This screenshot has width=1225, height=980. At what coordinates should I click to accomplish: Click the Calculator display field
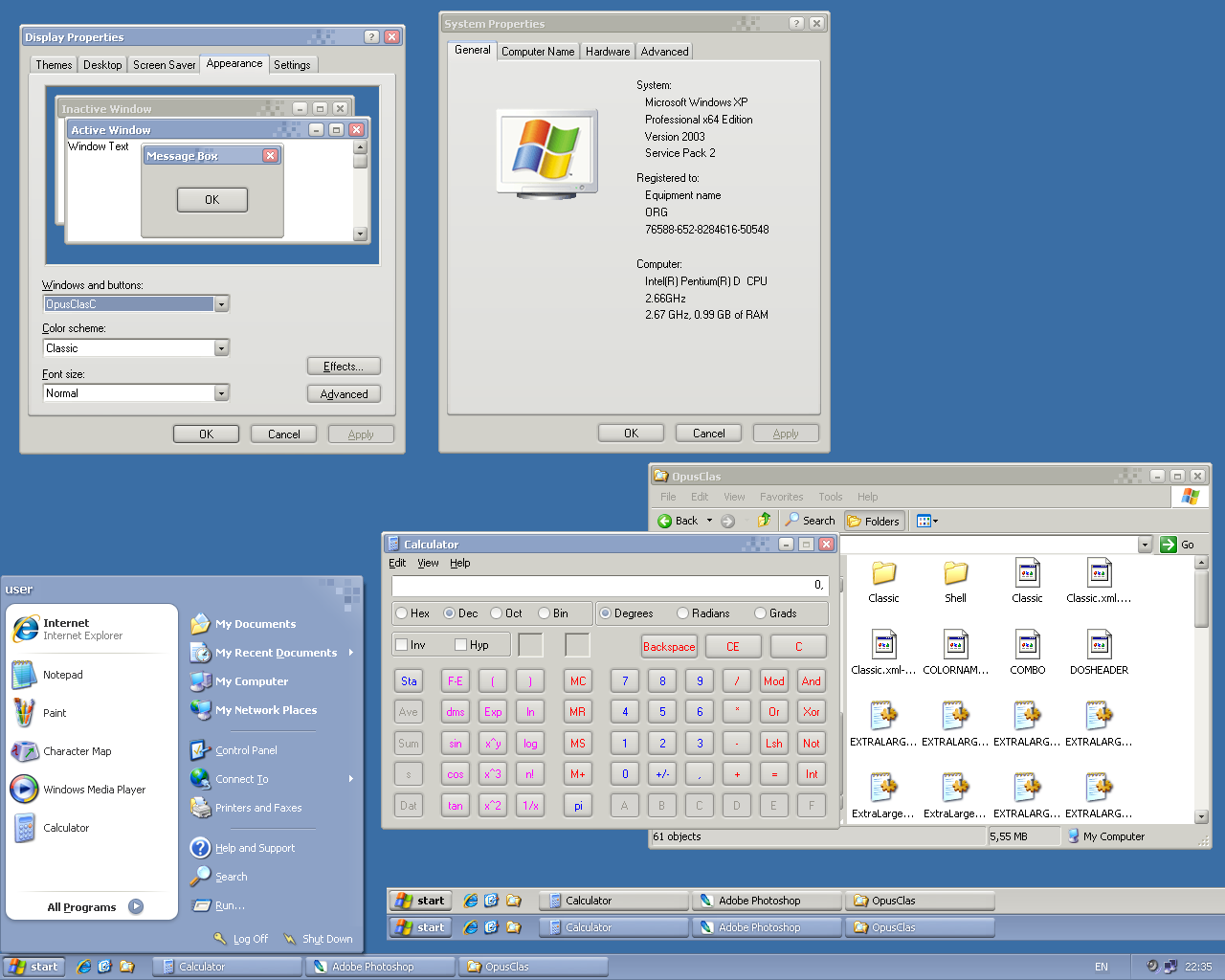[609, 585]
